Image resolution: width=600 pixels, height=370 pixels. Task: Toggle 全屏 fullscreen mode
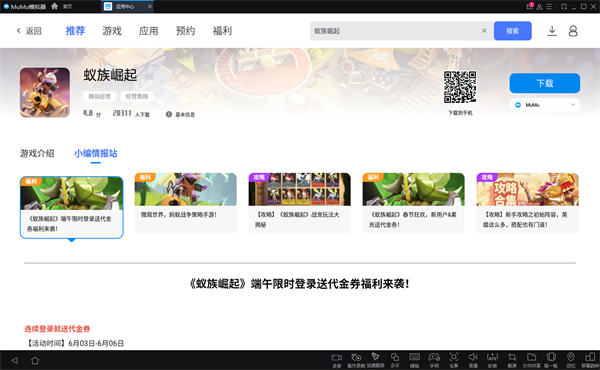(x=454, y=360)
